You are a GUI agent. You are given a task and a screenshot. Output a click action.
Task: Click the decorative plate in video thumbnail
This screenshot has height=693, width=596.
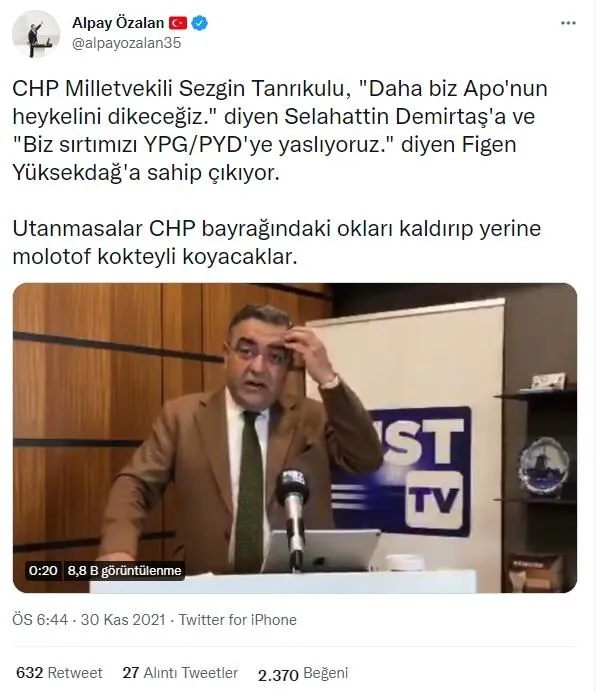[x=543, y=465]
